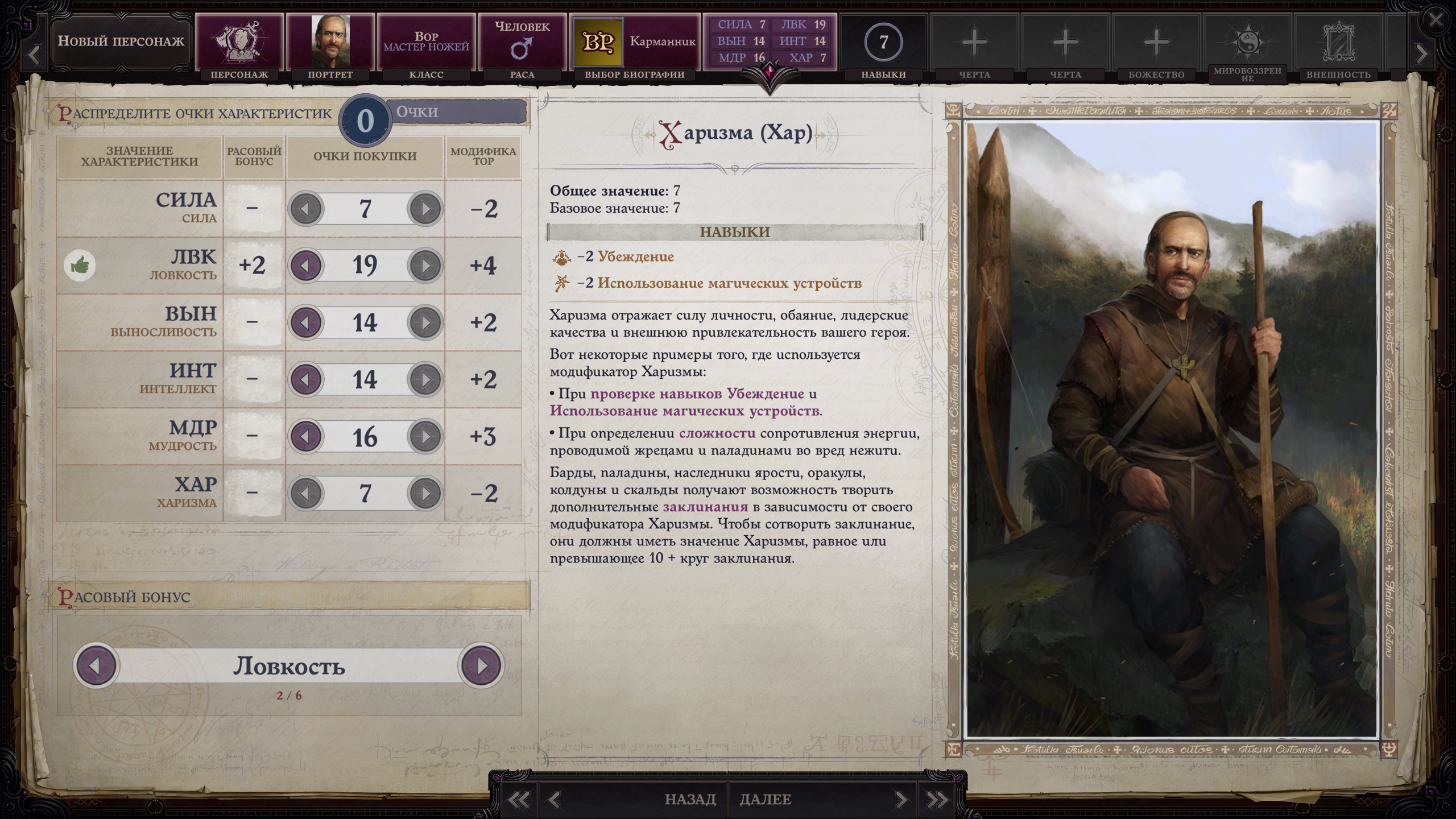This screenshot has width=1456, height=819.
Task: Click the recommended thumbs-up icon near ЛВК
Action: (x=80, y=265)
